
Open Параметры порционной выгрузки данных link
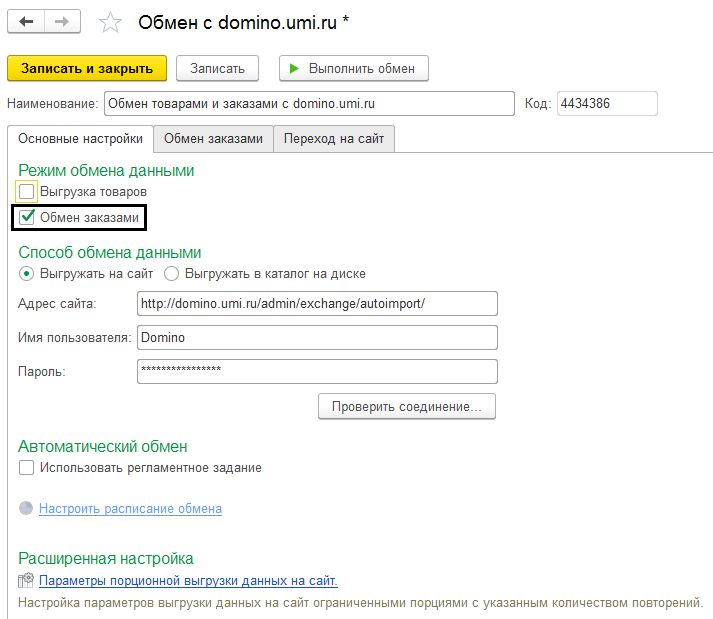pyautogui.click(x=188, y=581)
